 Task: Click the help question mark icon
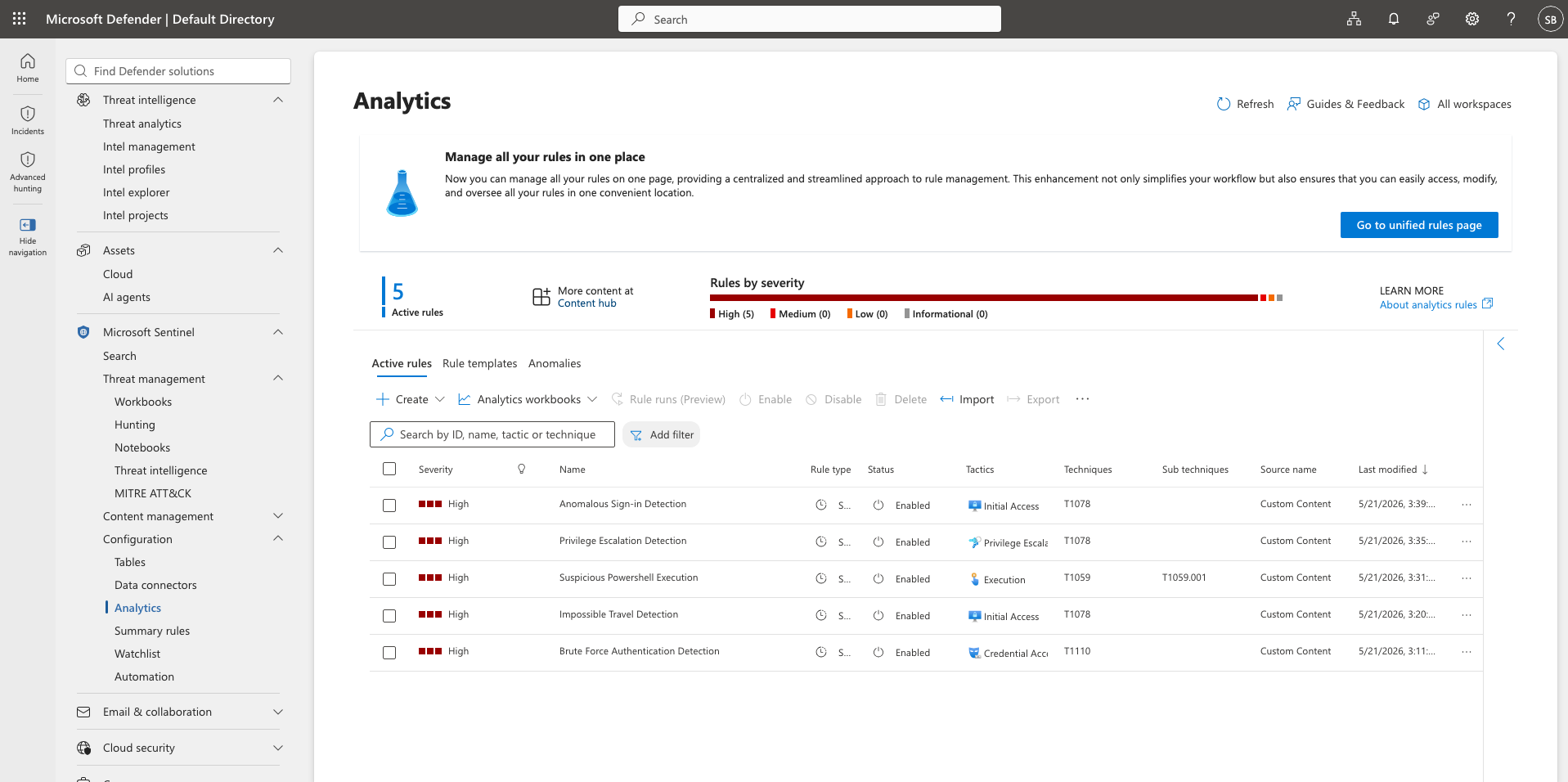pyautogui.click(x=1512, y=19)
